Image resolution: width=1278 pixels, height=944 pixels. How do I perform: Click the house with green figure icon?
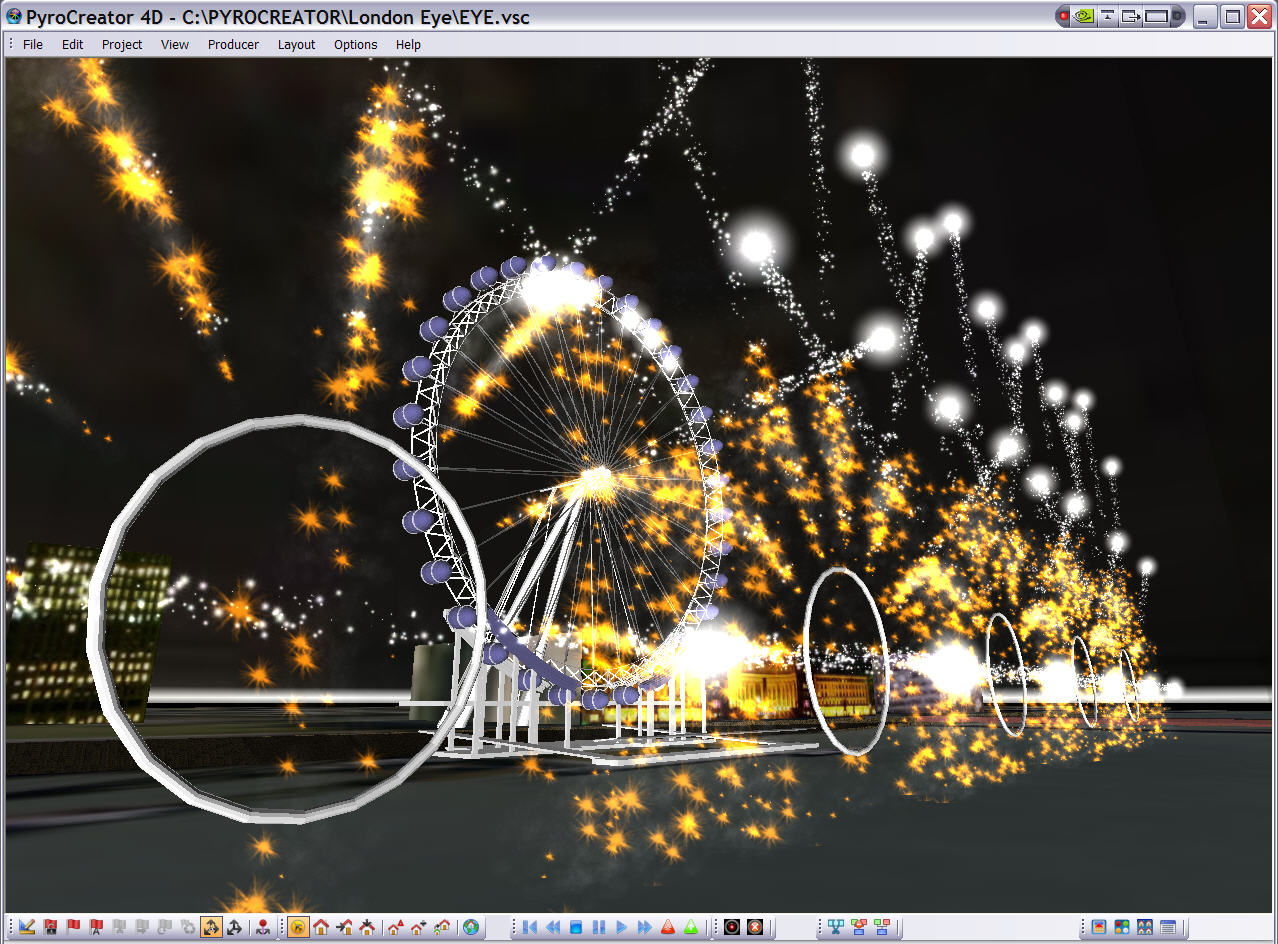(441, 927)
